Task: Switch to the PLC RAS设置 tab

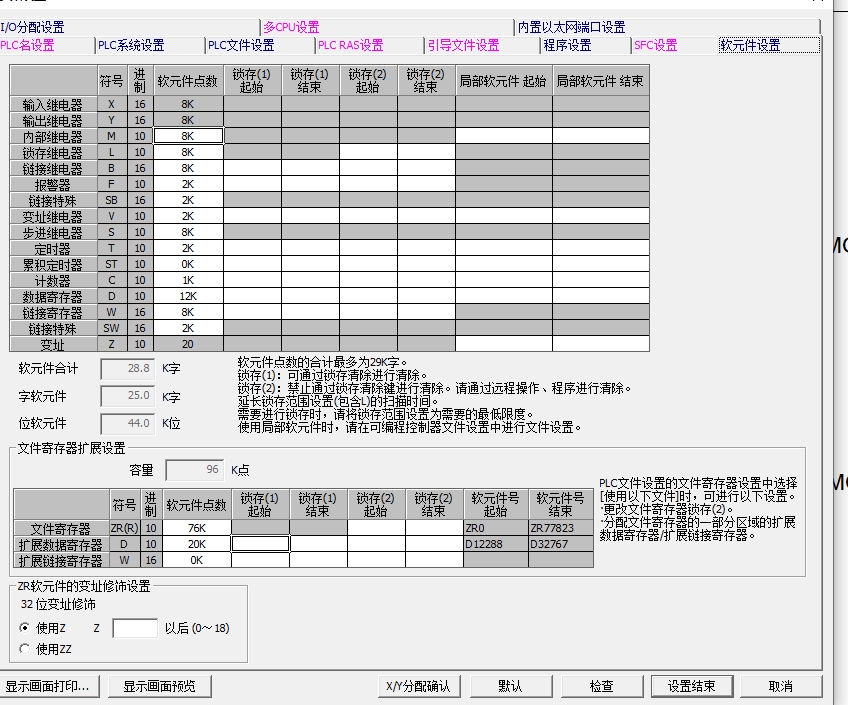Action: click(350, 45)
